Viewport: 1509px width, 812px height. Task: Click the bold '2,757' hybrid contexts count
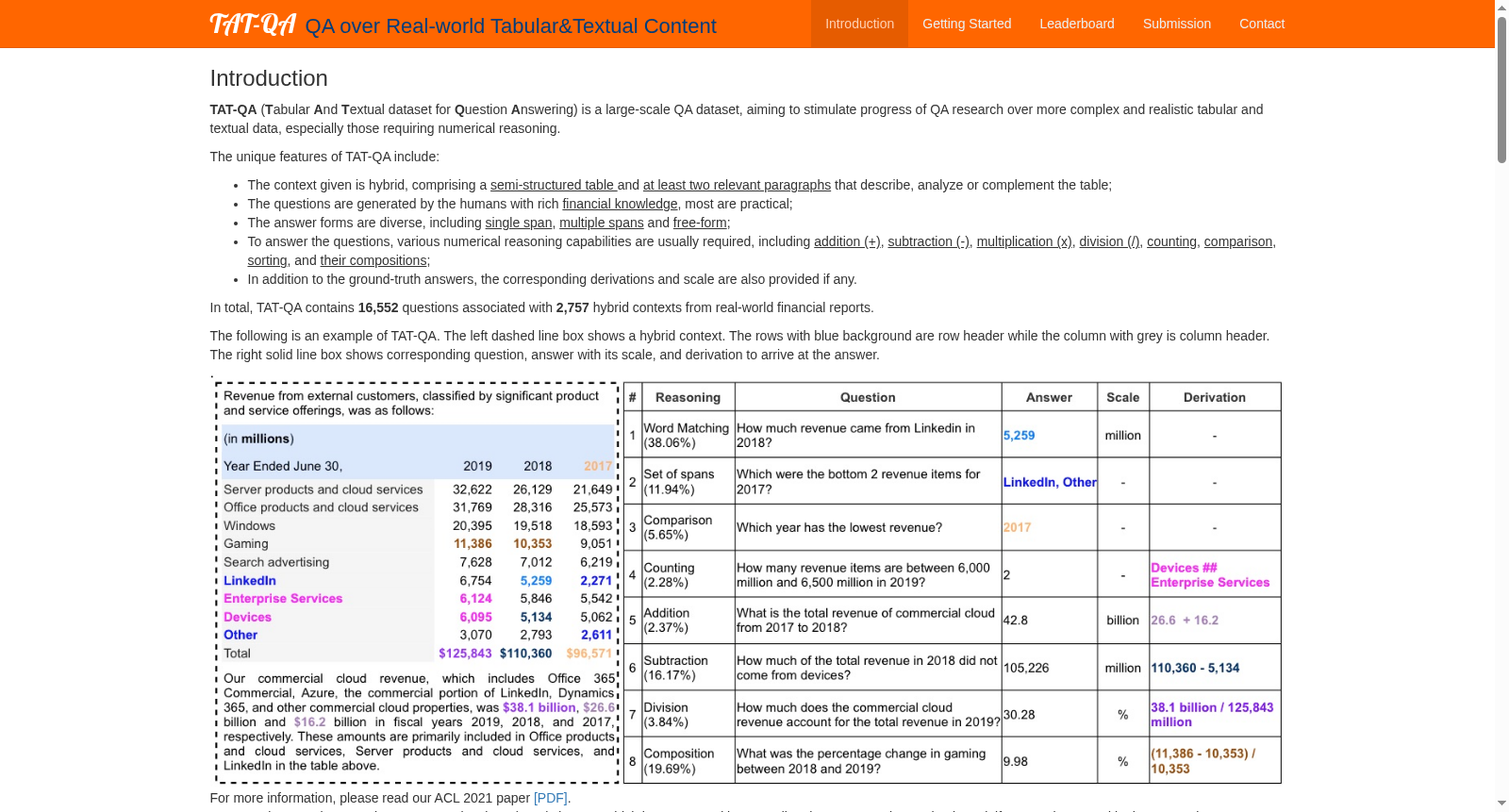(x=572, y=307)
